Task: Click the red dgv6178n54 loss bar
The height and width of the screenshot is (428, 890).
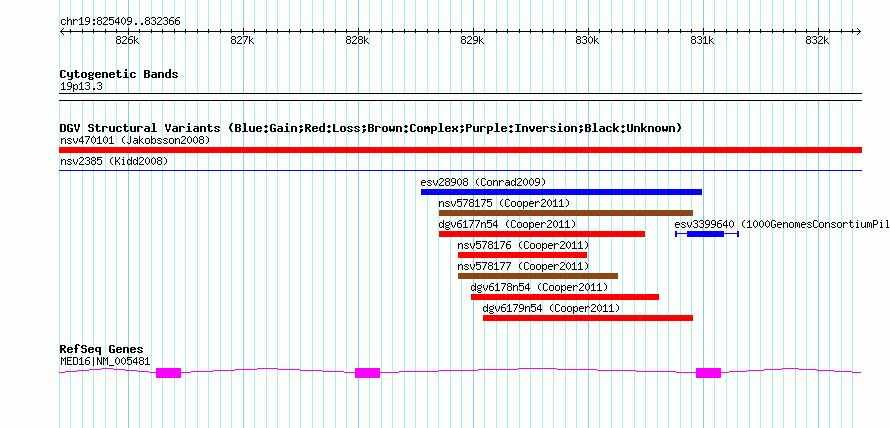Action: click(565, 297)
